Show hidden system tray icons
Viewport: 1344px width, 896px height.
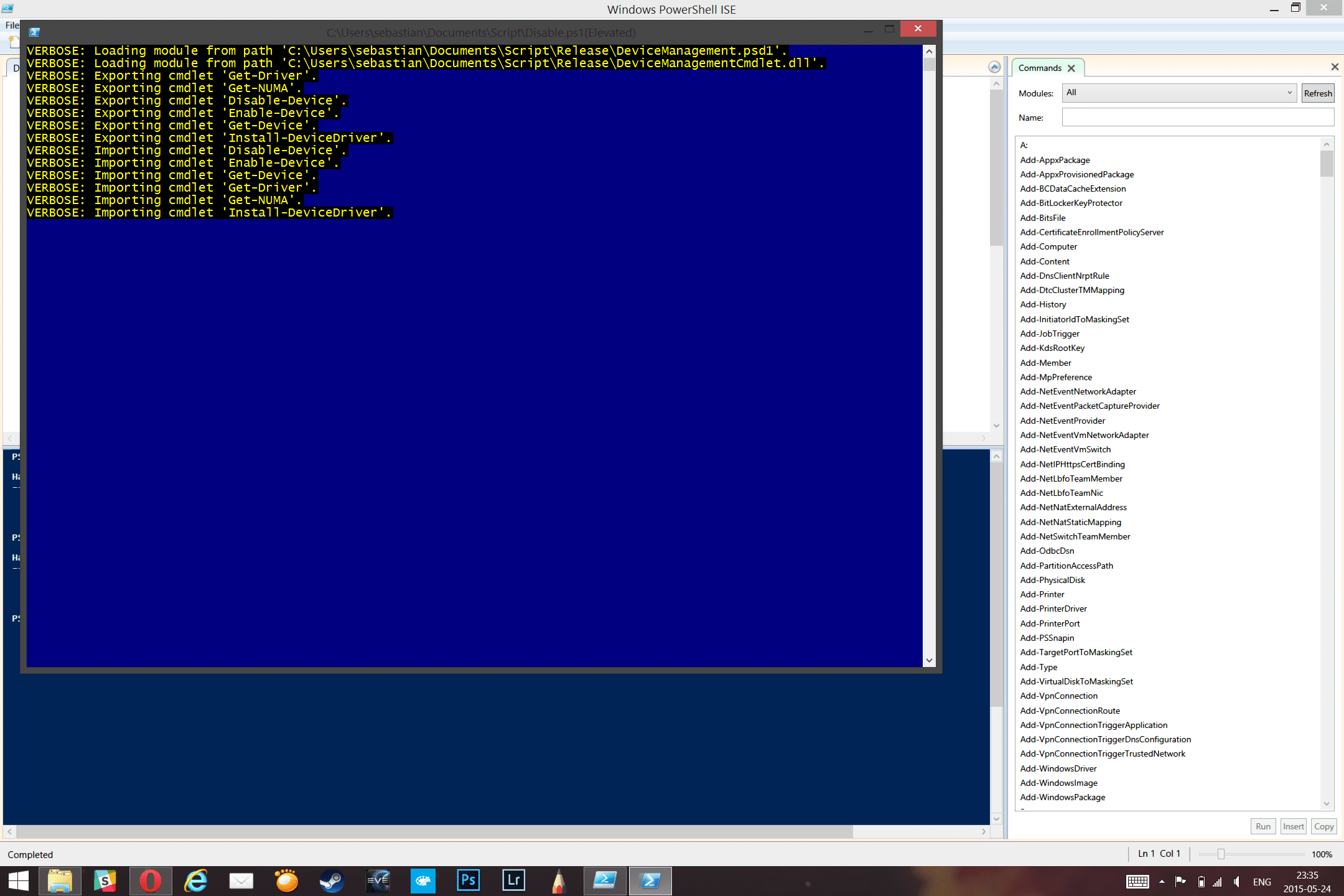(1162, 882)
